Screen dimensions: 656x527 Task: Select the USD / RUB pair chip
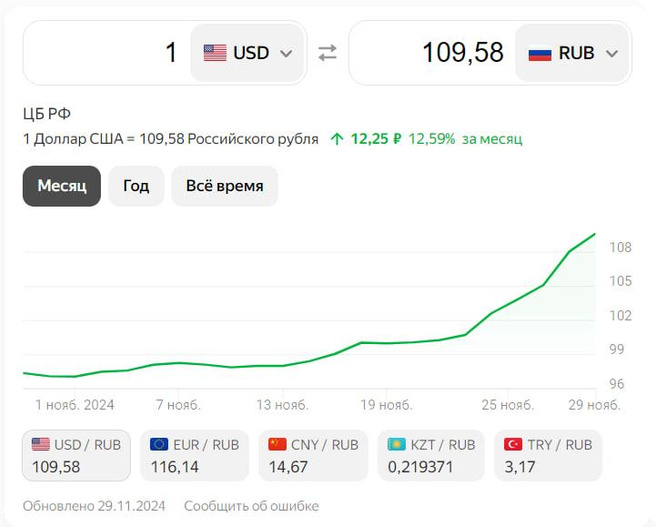[76, 455]
